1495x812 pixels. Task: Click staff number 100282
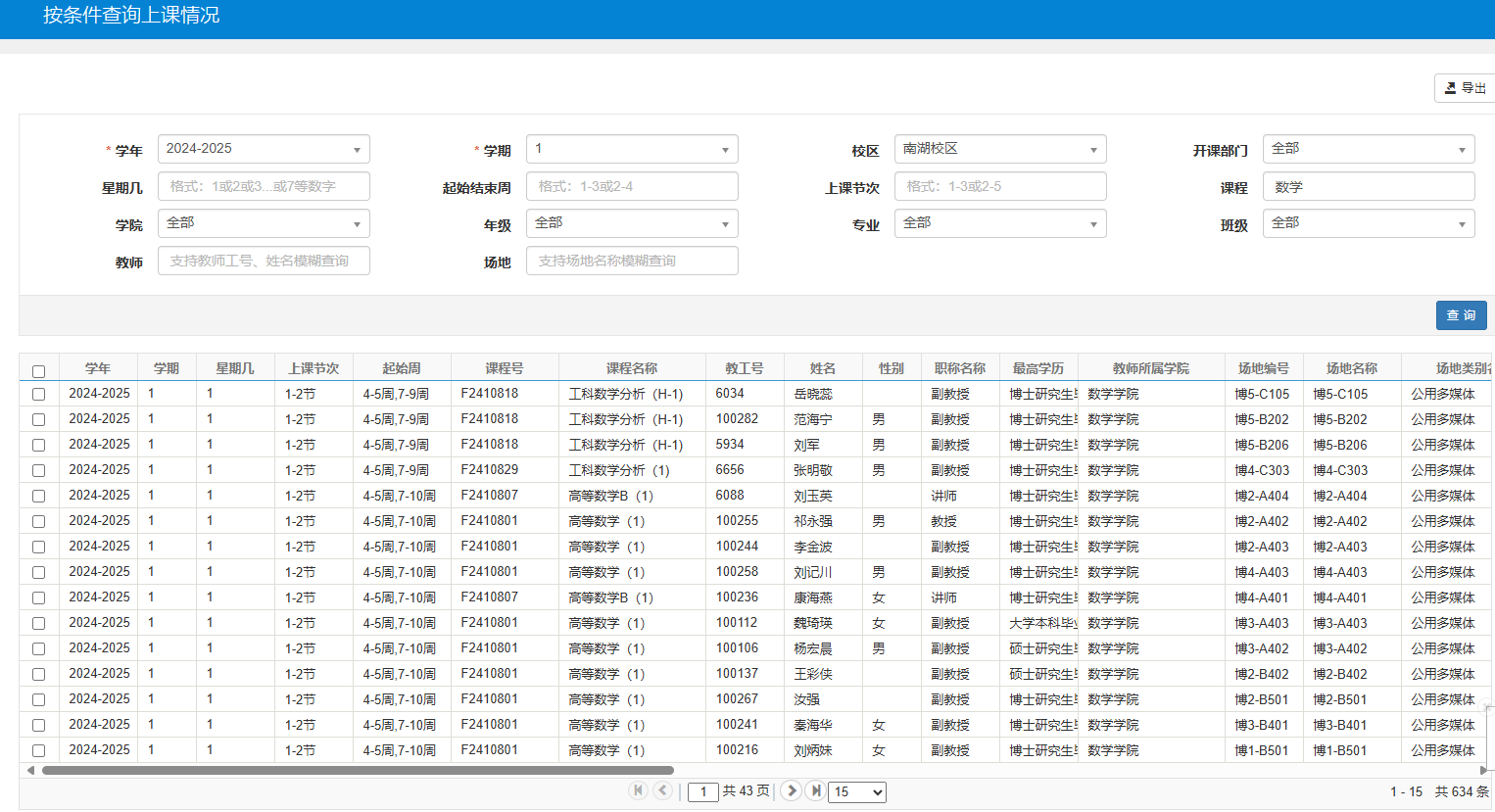(737, 419)
